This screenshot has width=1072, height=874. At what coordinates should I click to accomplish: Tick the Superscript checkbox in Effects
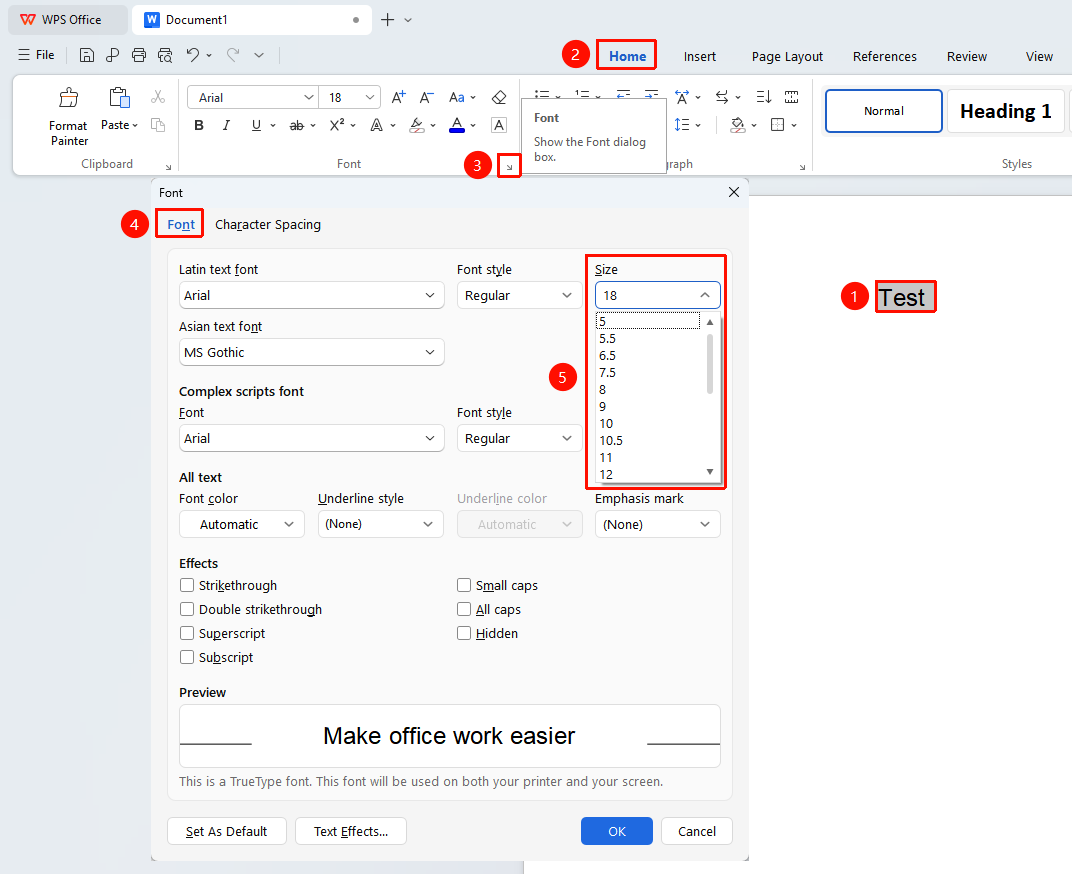tap(187, 633)
